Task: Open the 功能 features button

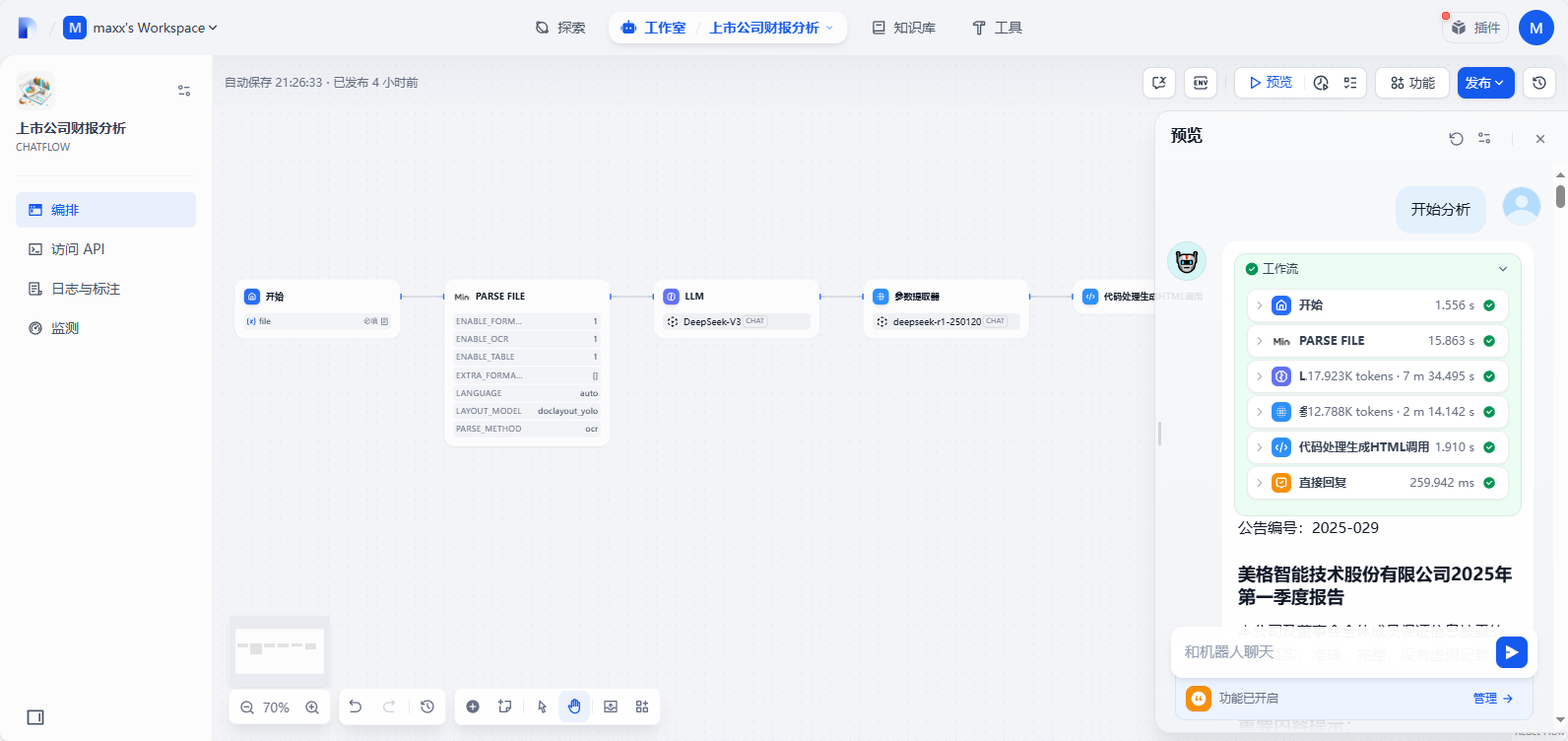Action: [x=1412, y=83]
